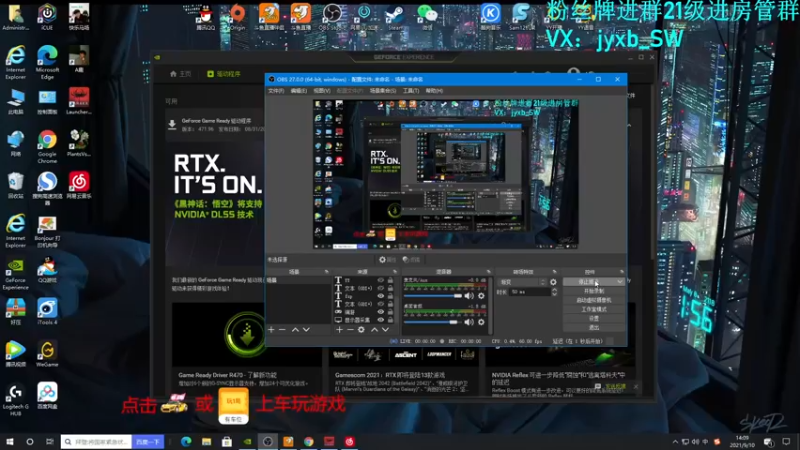Viewport: 800px width, 450px height.
Task: Remove the selected source with the minus icon
Action: 350,330
